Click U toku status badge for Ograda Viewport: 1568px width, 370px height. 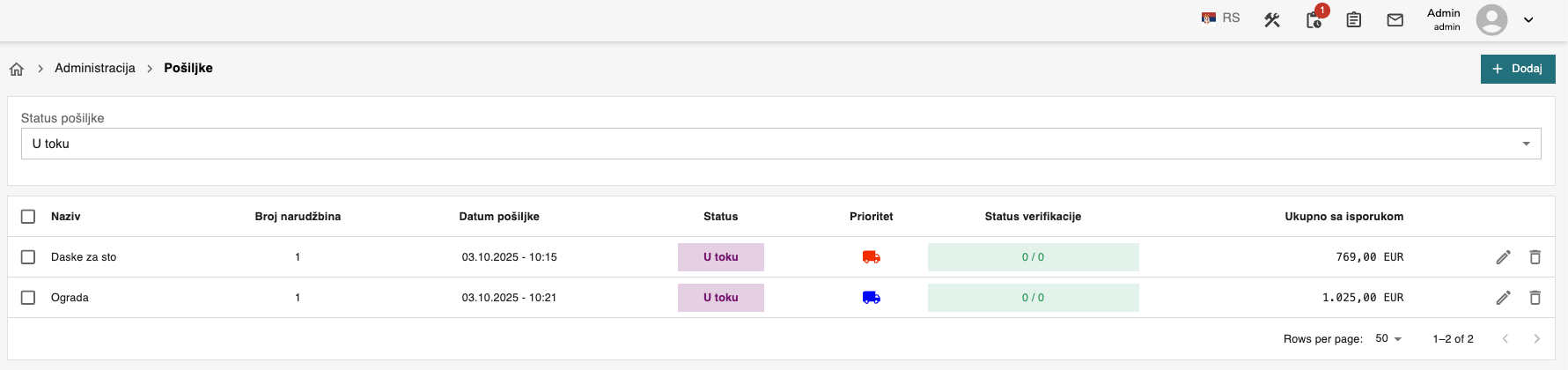720,298
